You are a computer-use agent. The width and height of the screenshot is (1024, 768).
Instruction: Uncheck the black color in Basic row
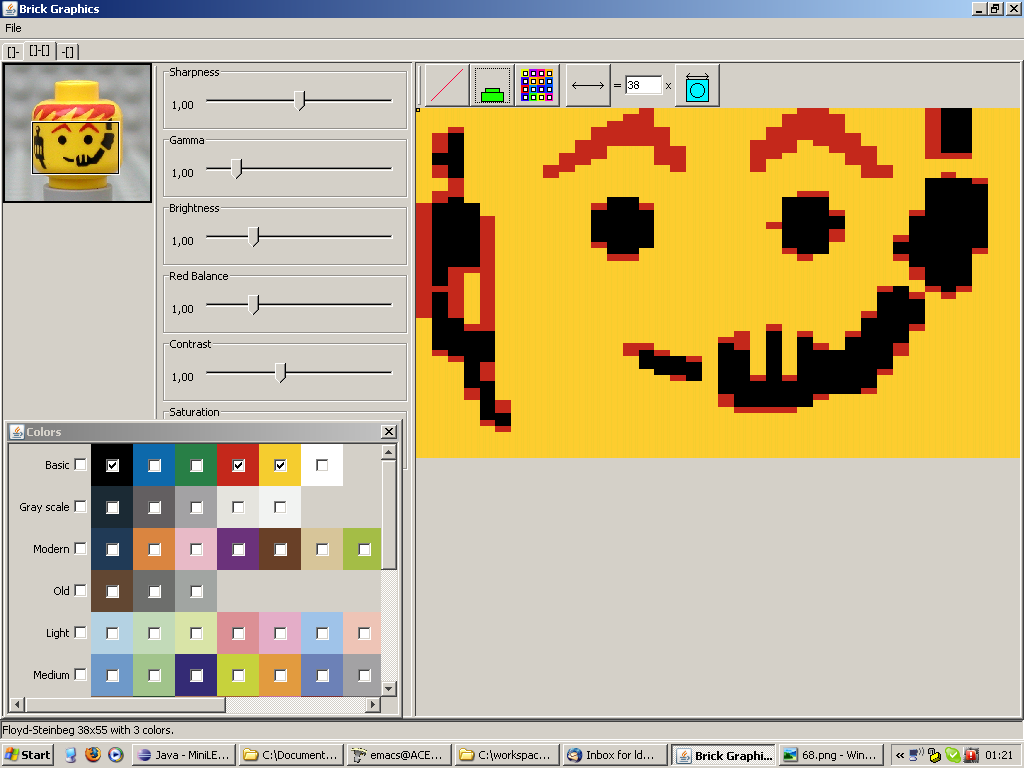click(x=112, y=465)
